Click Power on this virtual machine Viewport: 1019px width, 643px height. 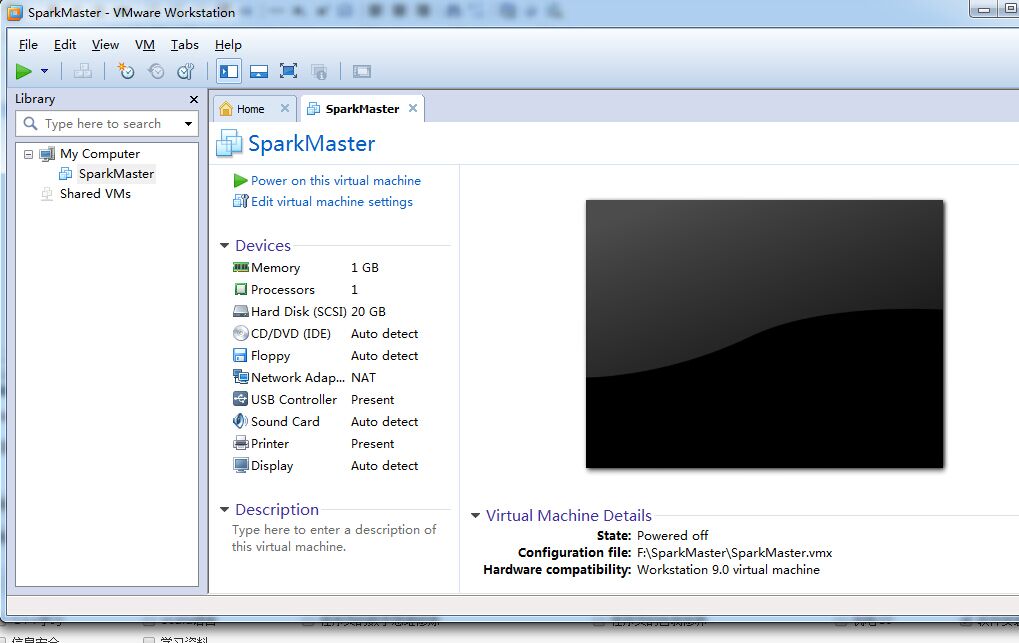point(335,180)
